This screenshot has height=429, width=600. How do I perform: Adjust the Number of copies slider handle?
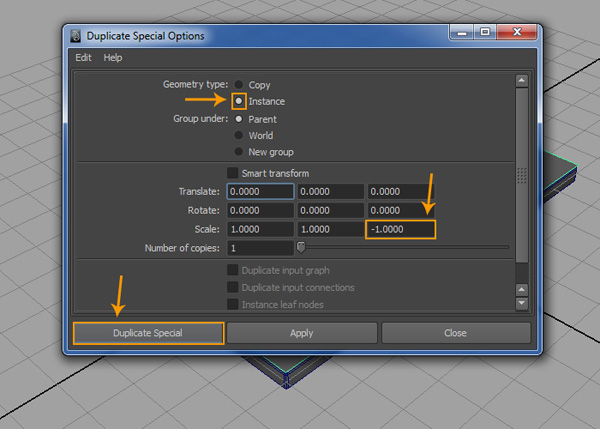[301, 247]
